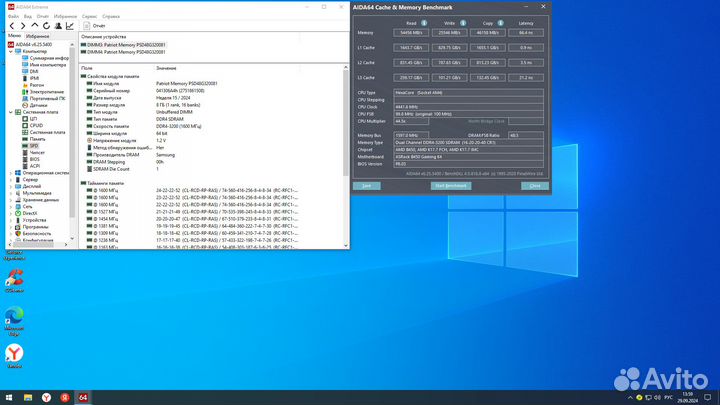Expand the Сеть tree node
Image resolution: width=720 pixels, height=405 pixels.
click(11, 207)
